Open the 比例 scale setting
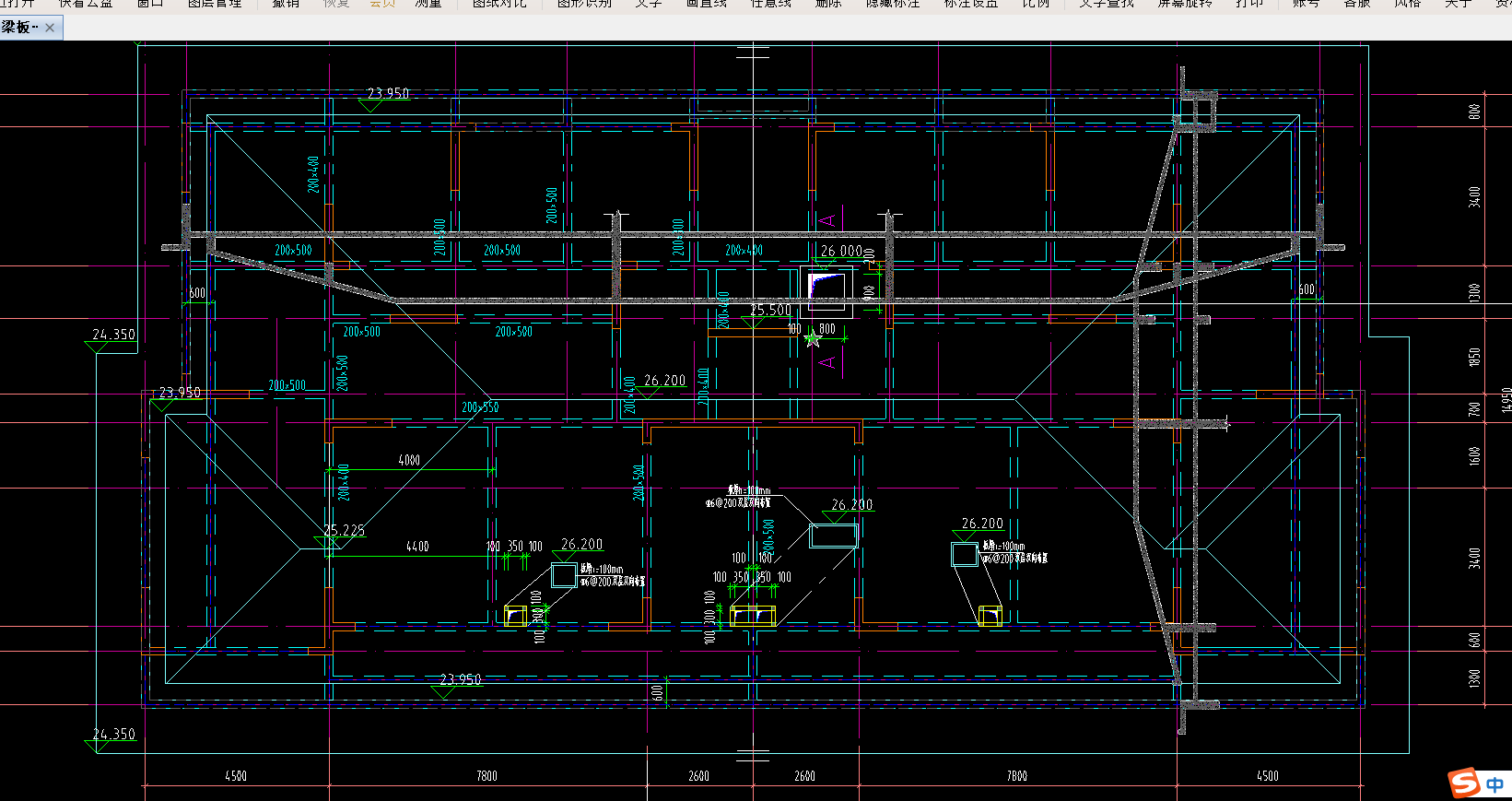 (x=1036, y=4)
